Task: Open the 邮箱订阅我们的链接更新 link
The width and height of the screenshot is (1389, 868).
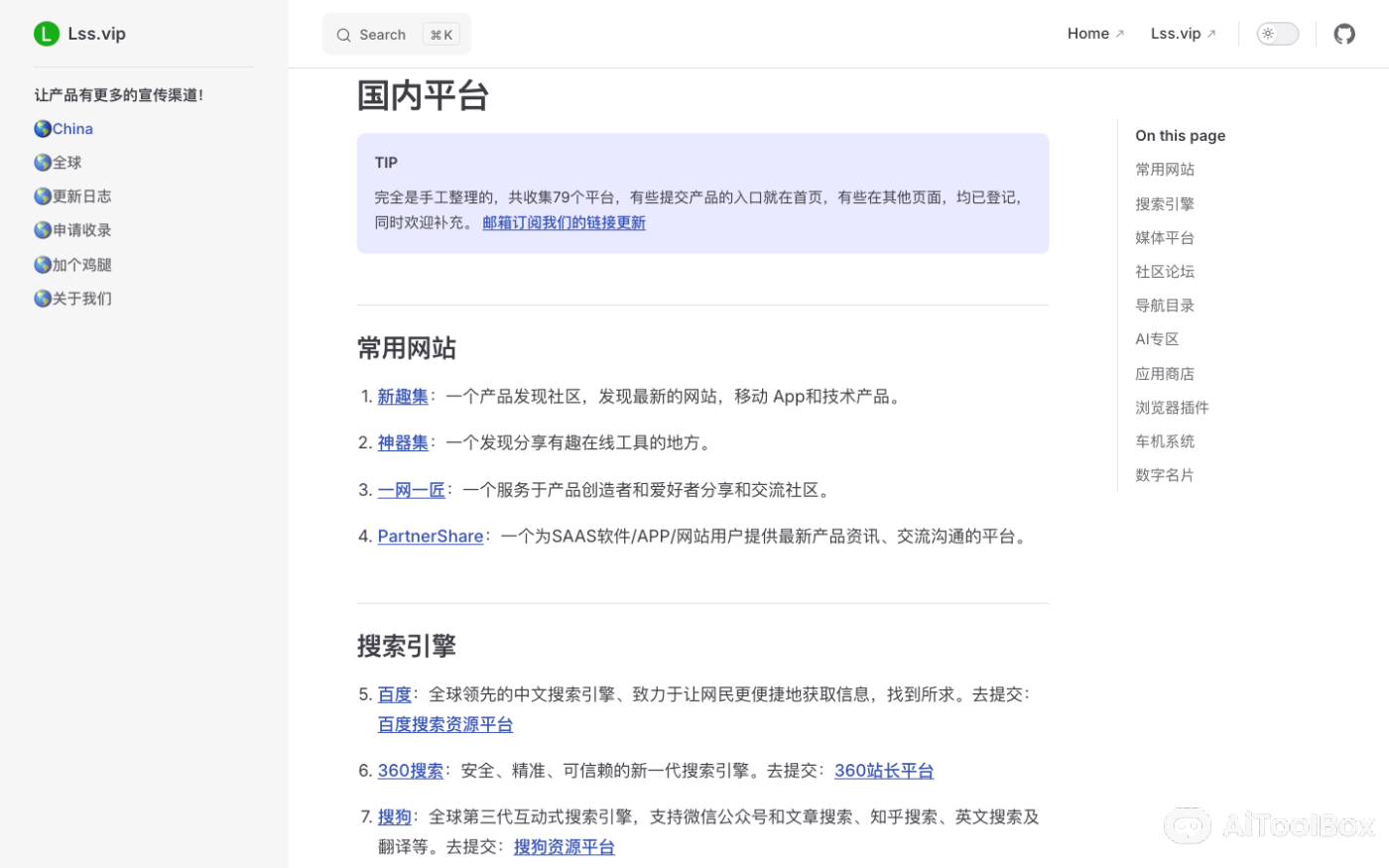Action: tap(564, 223)
